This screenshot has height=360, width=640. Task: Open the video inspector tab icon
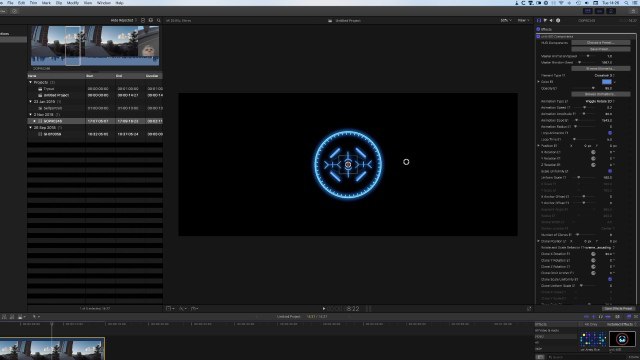(539, 20)
